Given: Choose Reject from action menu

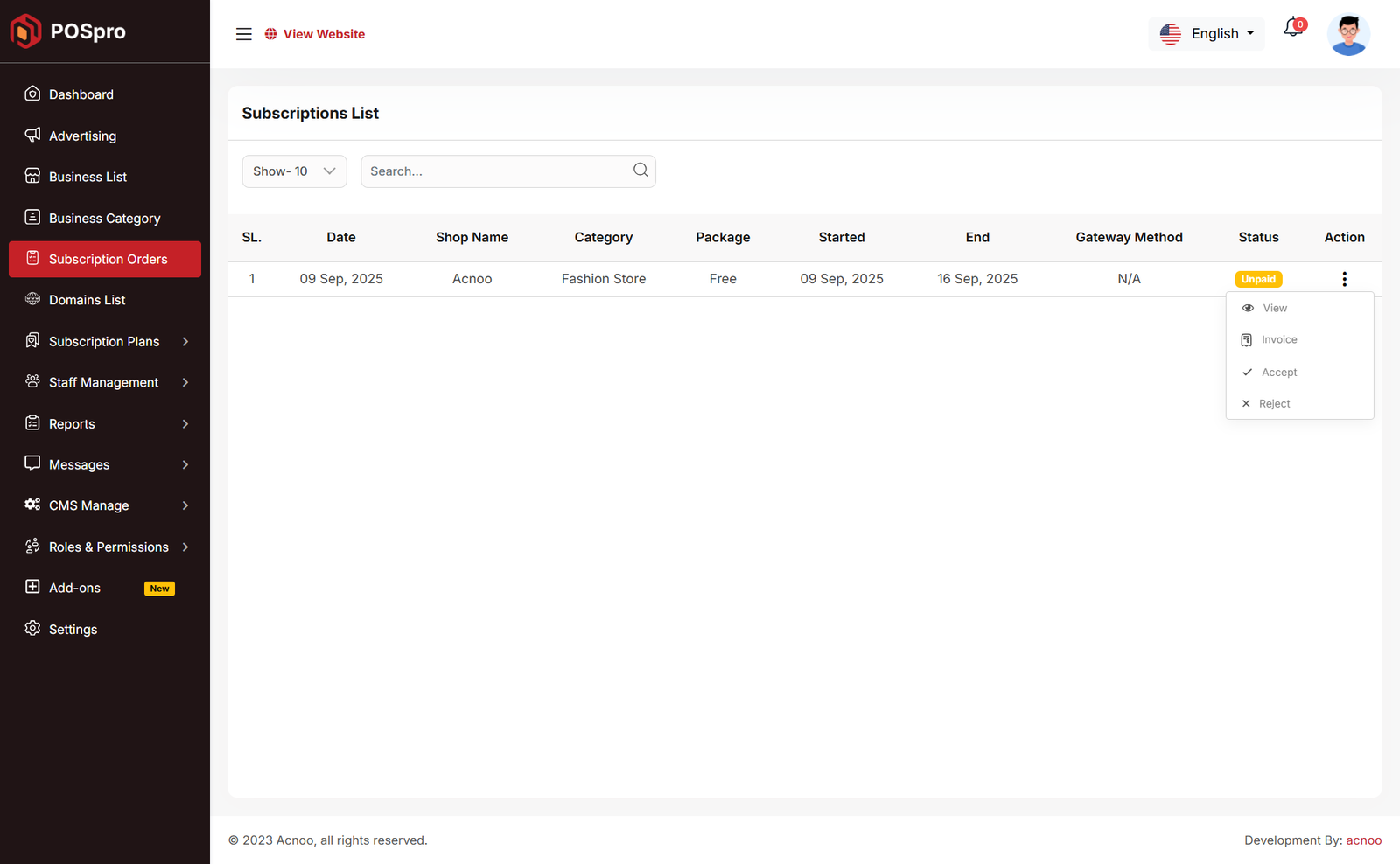Looking at the screenshot, I should (1274, 403).
